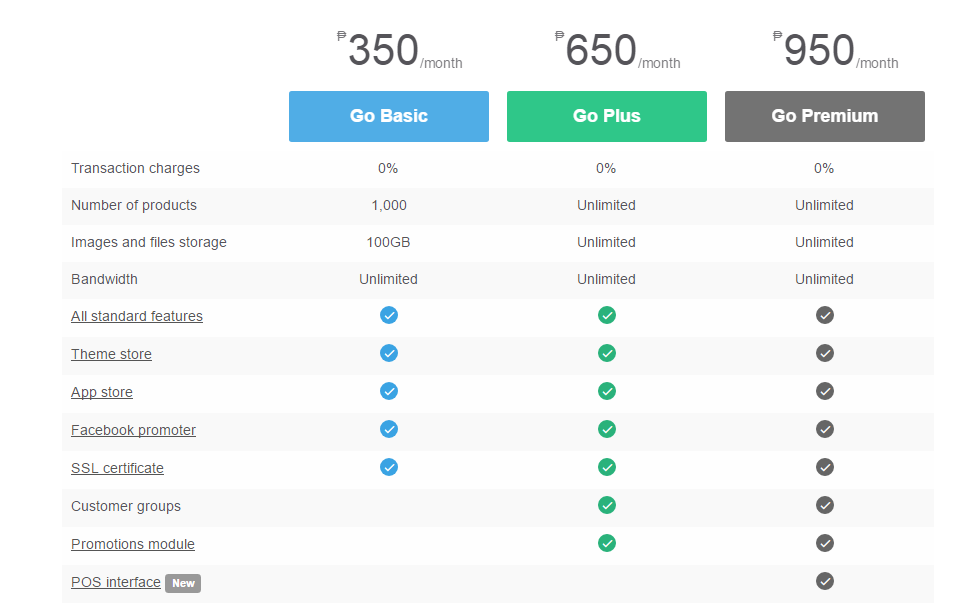Click gray checkmark in POS interface row
The image size is (954, 610).
825,581
